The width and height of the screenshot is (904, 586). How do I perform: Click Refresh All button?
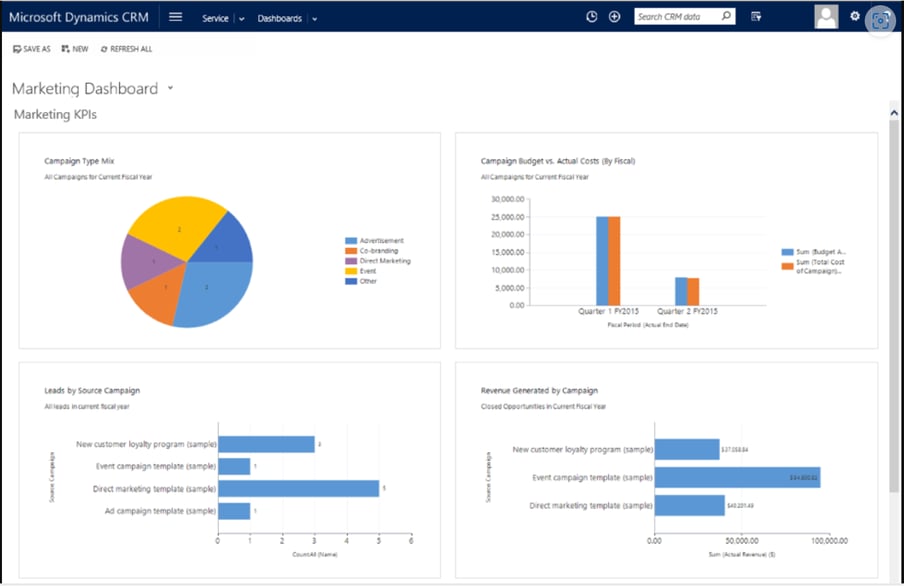pos(126,49)
